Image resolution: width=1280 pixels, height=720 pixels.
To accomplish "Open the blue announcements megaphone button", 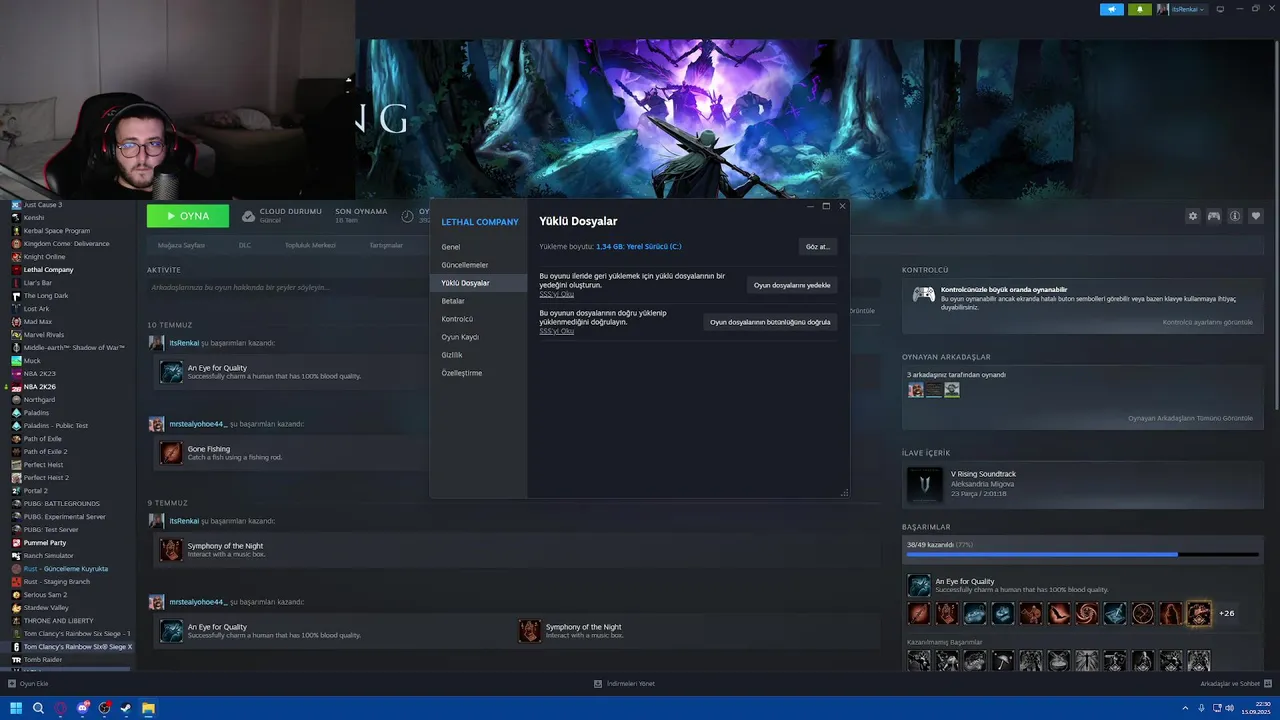I will (1111, 9).
